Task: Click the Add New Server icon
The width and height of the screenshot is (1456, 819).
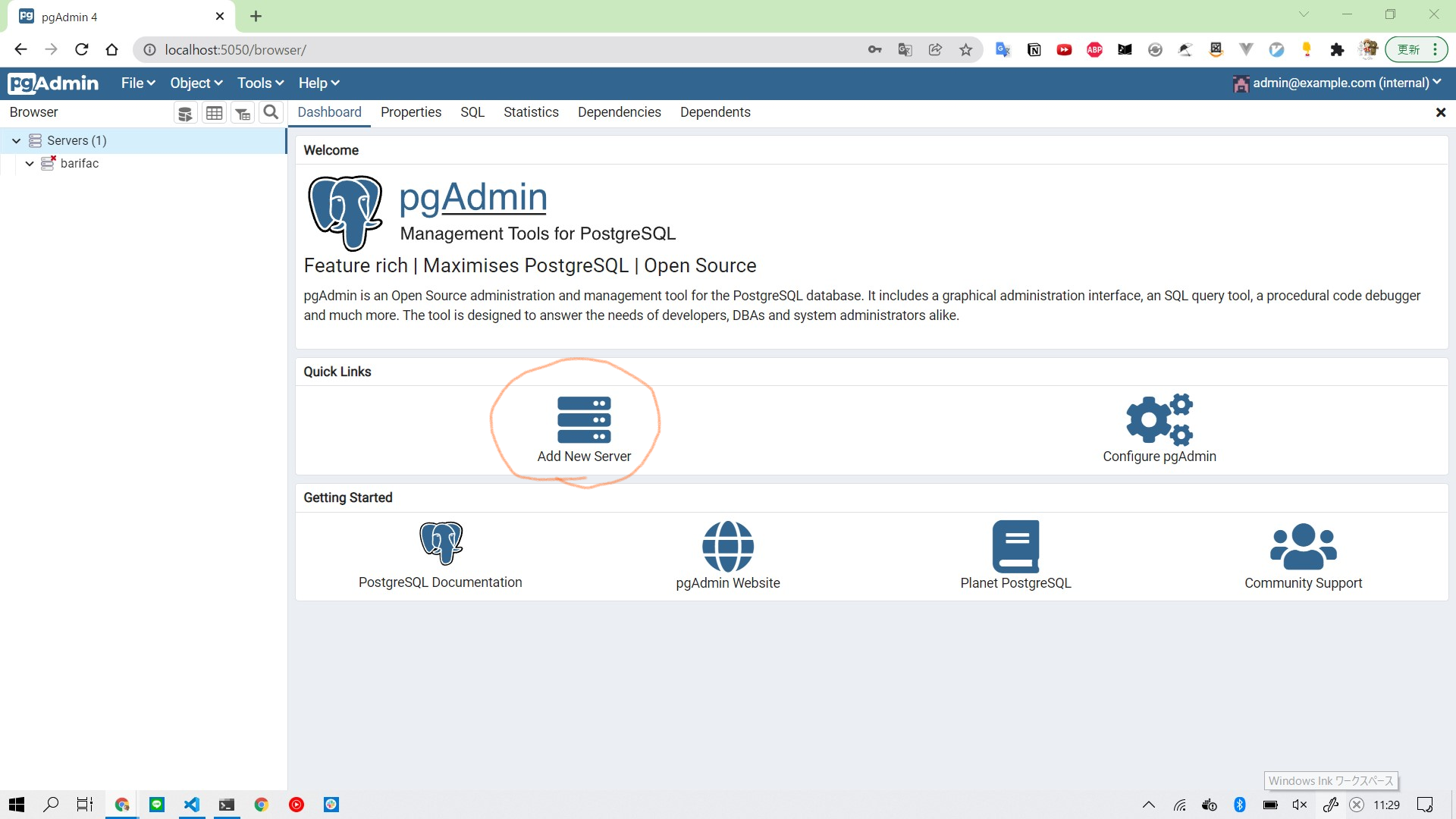Action: coord(584,420)
